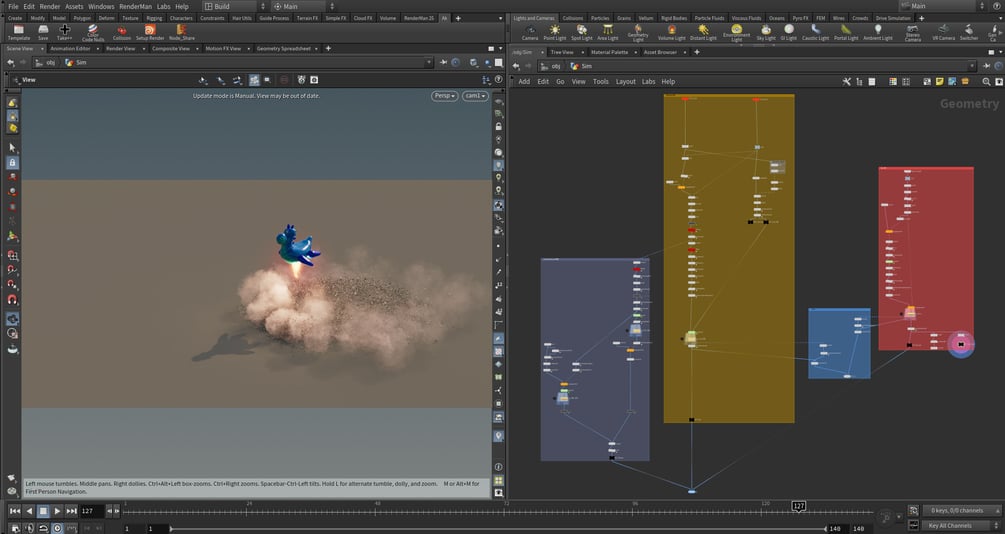Image resolution: width=1005 pixels, height=534 pixels.
Task: Toggle the viewport lock camera icon
Action: tap(499, 126)
